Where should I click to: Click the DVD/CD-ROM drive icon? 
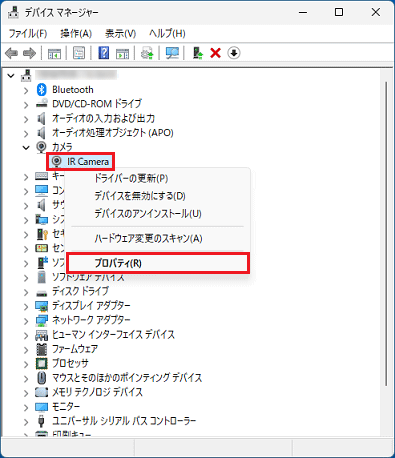click(41, 104)
